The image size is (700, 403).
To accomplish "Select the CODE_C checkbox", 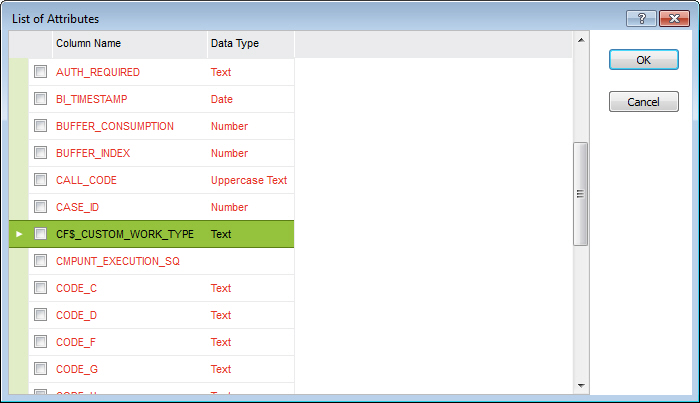I will 40,288.
